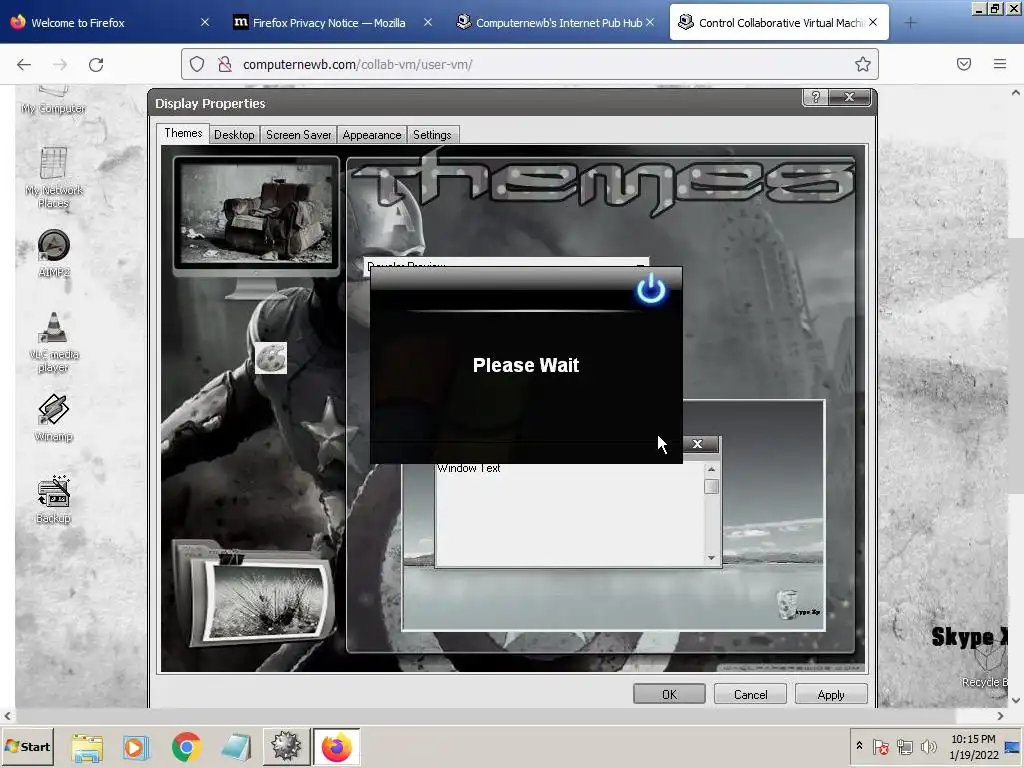Viewport: 1024px width, 768px height.
Task: Close the preview sample window
Action: click(697, 444)
